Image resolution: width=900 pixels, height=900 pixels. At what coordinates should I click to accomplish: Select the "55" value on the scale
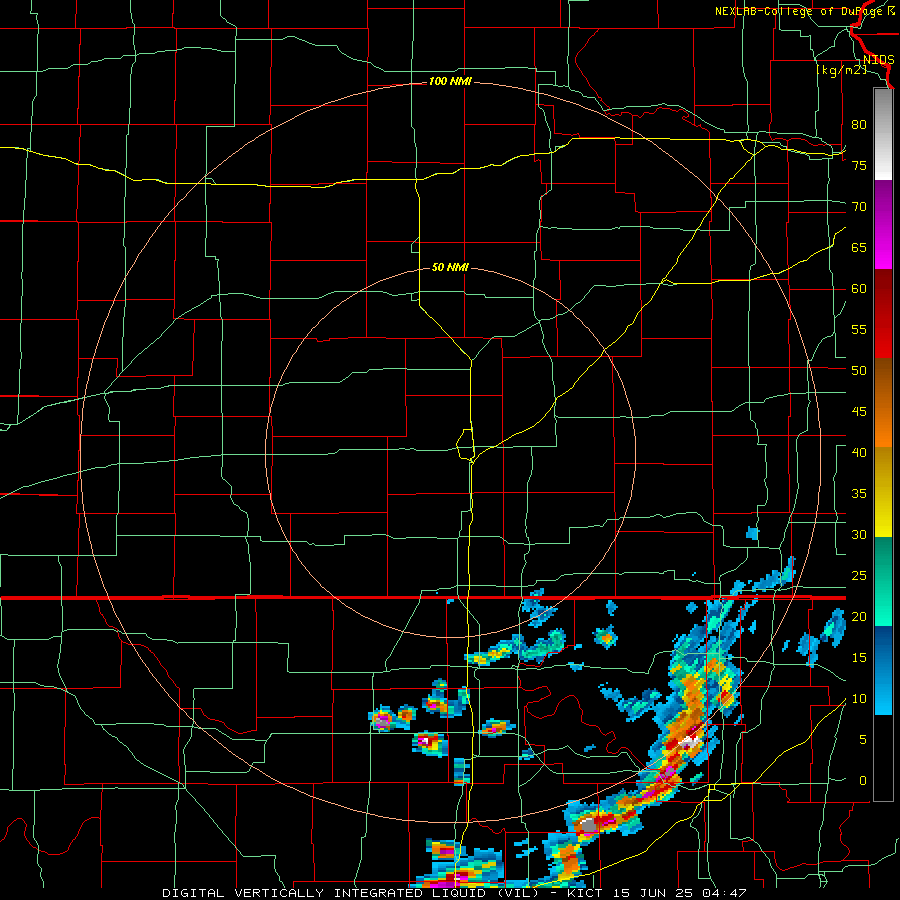pos(859,329)
